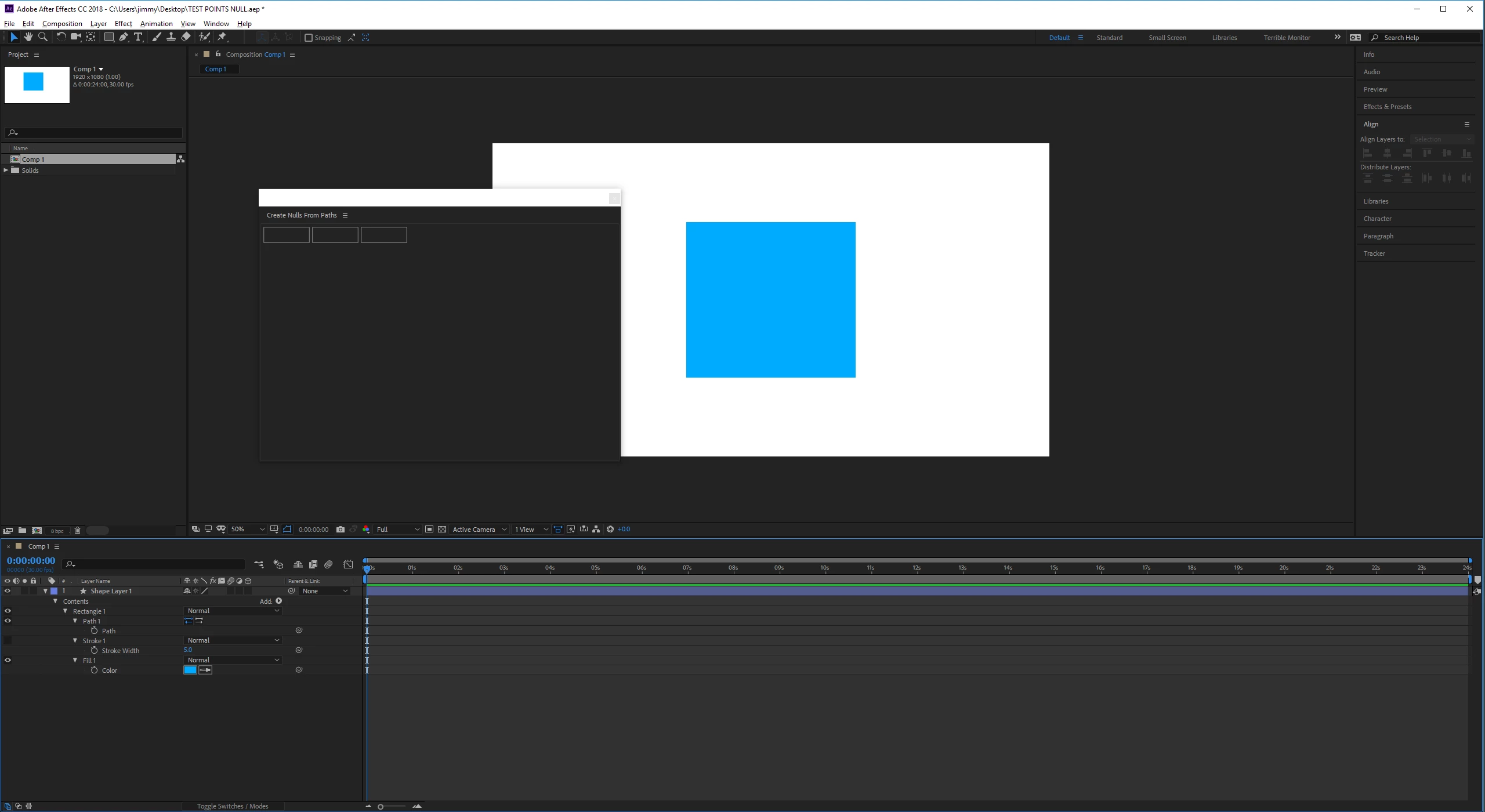Viewport: 1485px width, 812px height.
Task: Switch to the Standard workspace
Action: tap(1109, 38)
